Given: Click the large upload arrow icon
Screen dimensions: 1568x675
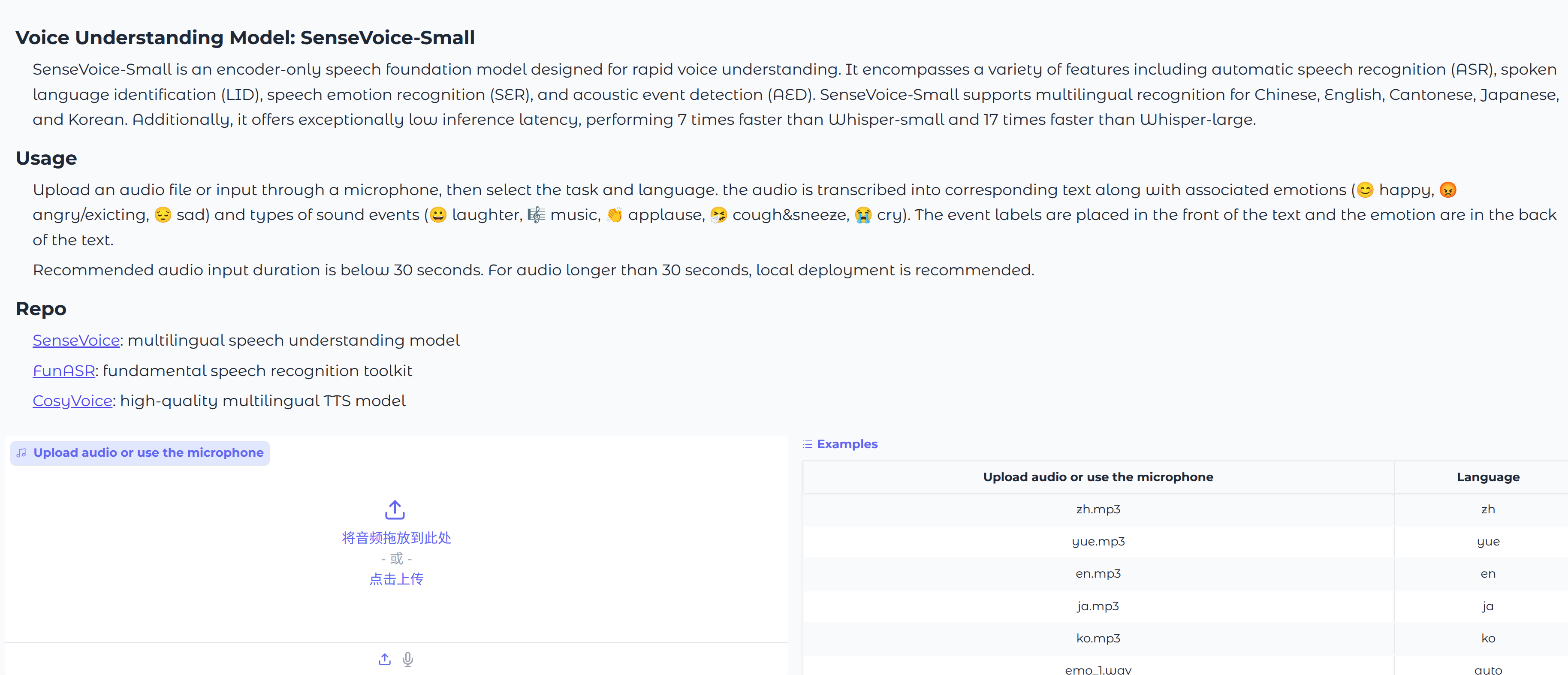Looking at the screenshot, I should click(395, 510).
